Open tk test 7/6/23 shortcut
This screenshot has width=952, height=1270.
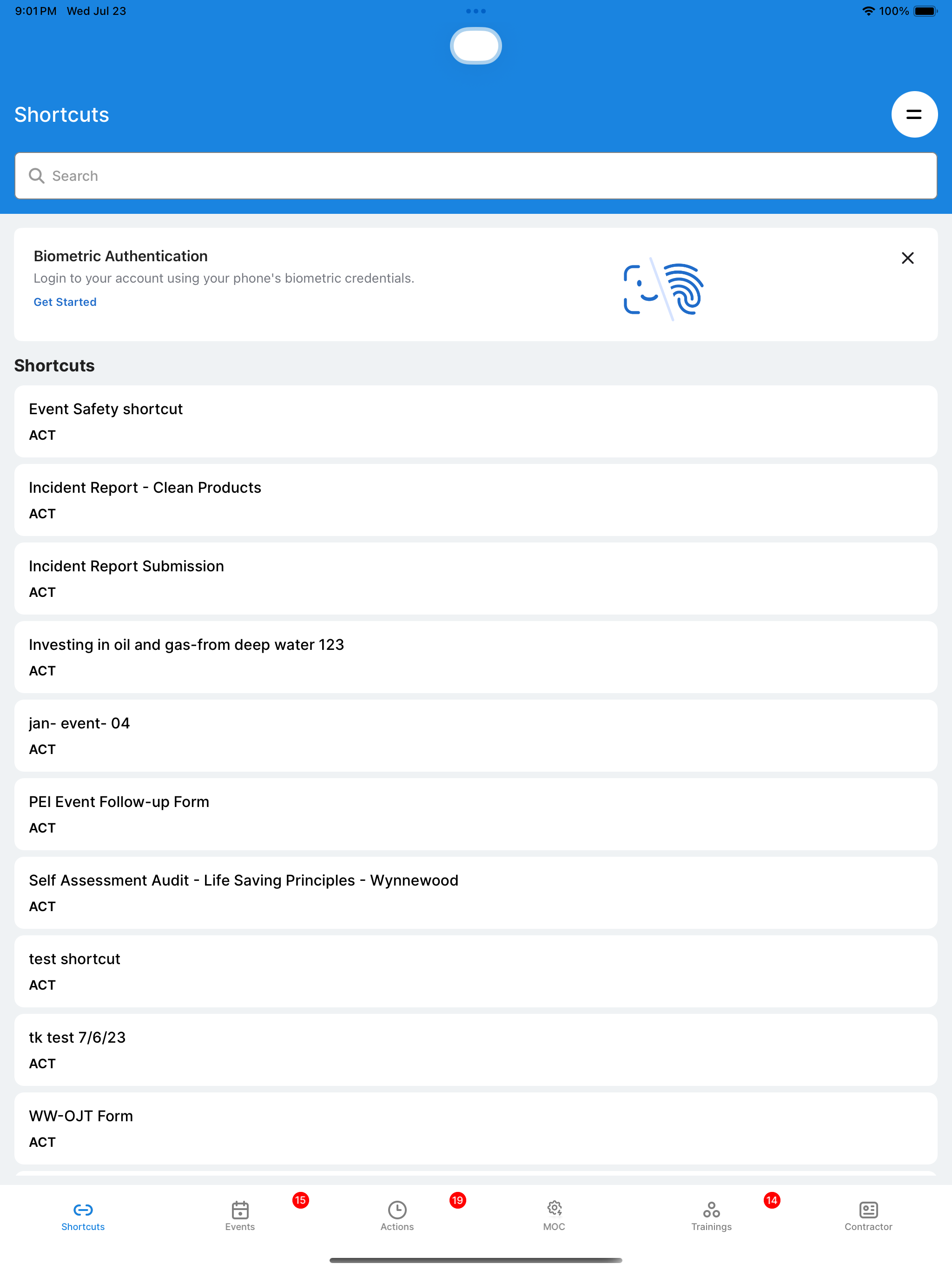pos(476,1051)
